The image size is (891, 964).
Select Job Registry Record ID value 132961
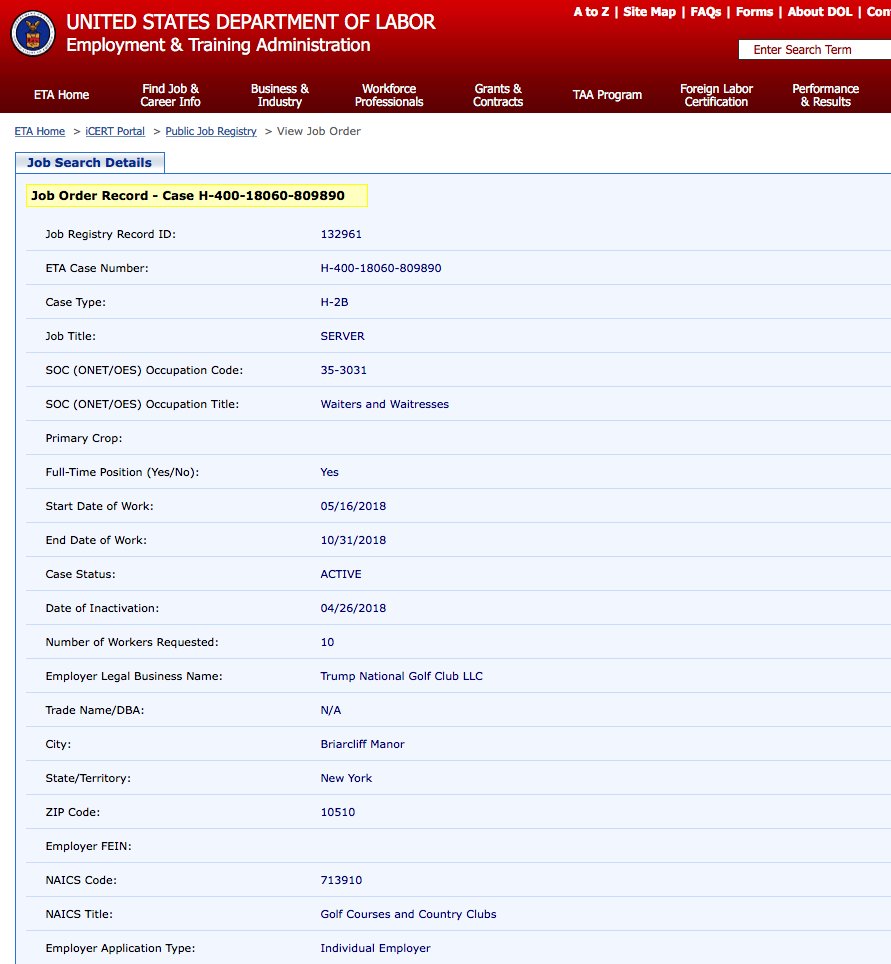coord(341,234)
